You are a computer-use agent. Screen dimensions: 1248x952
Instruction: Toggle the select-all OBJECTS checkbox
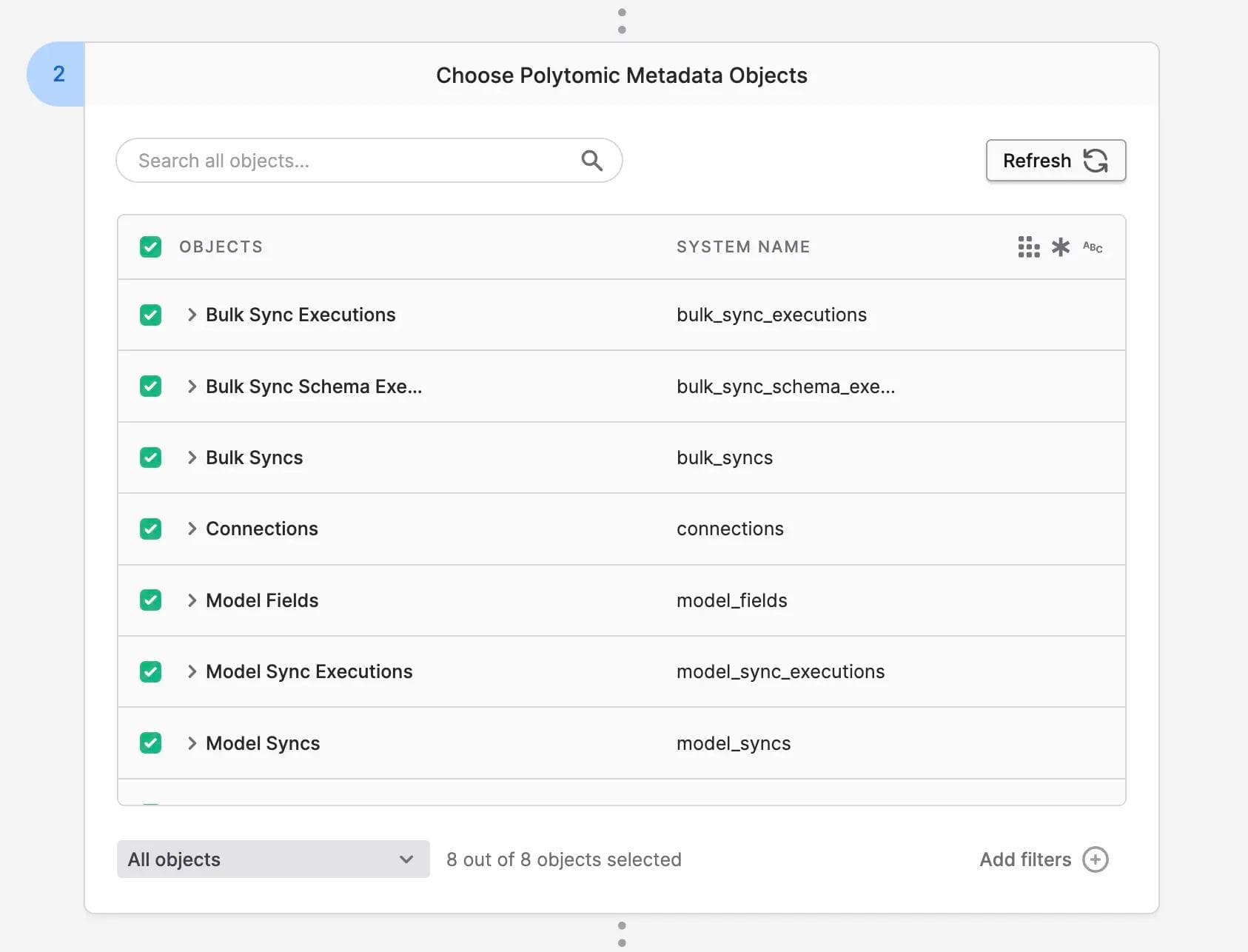coord(151,247)
